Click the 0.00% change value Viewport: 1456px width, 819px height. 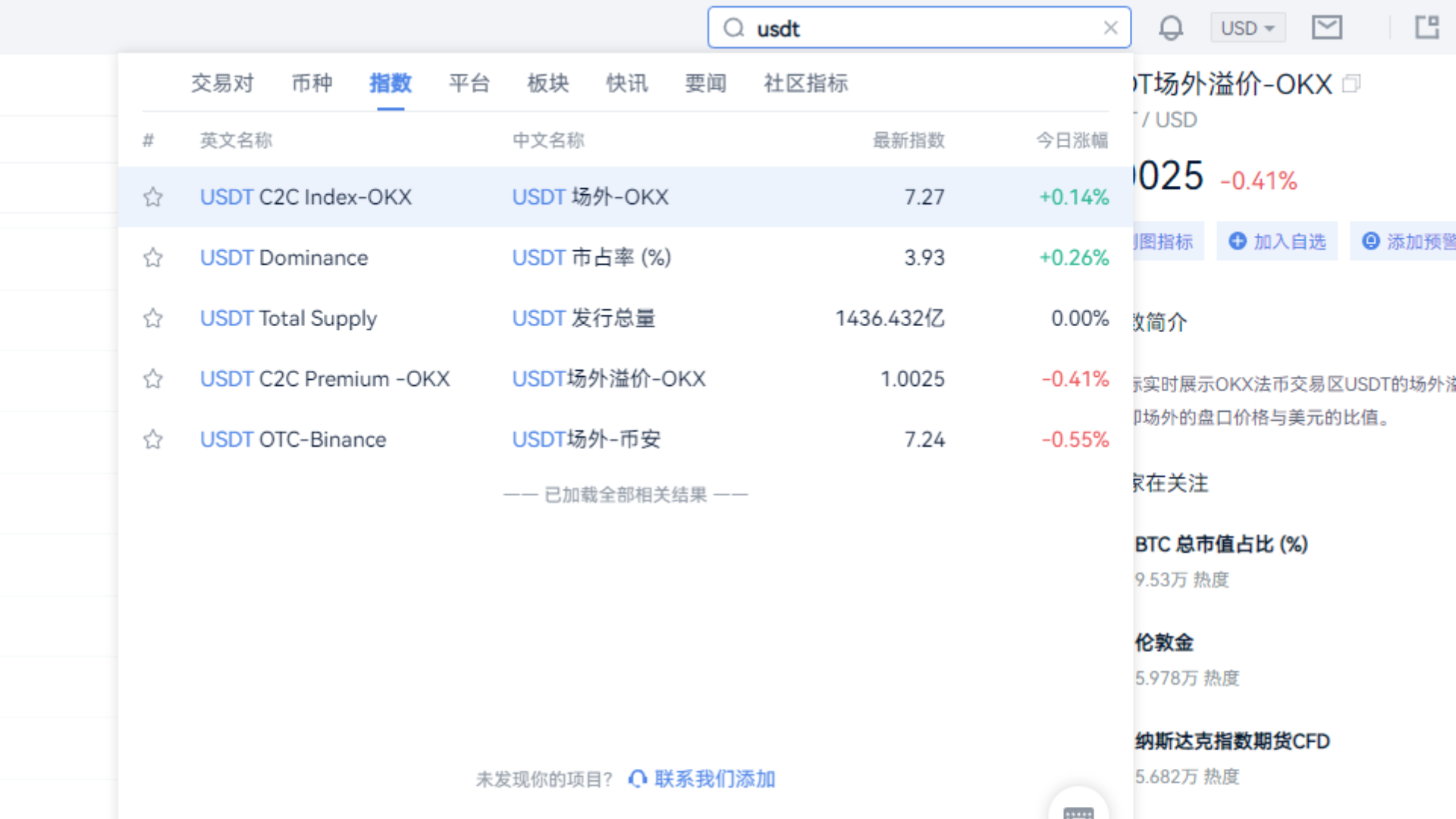coord(1080,318)
